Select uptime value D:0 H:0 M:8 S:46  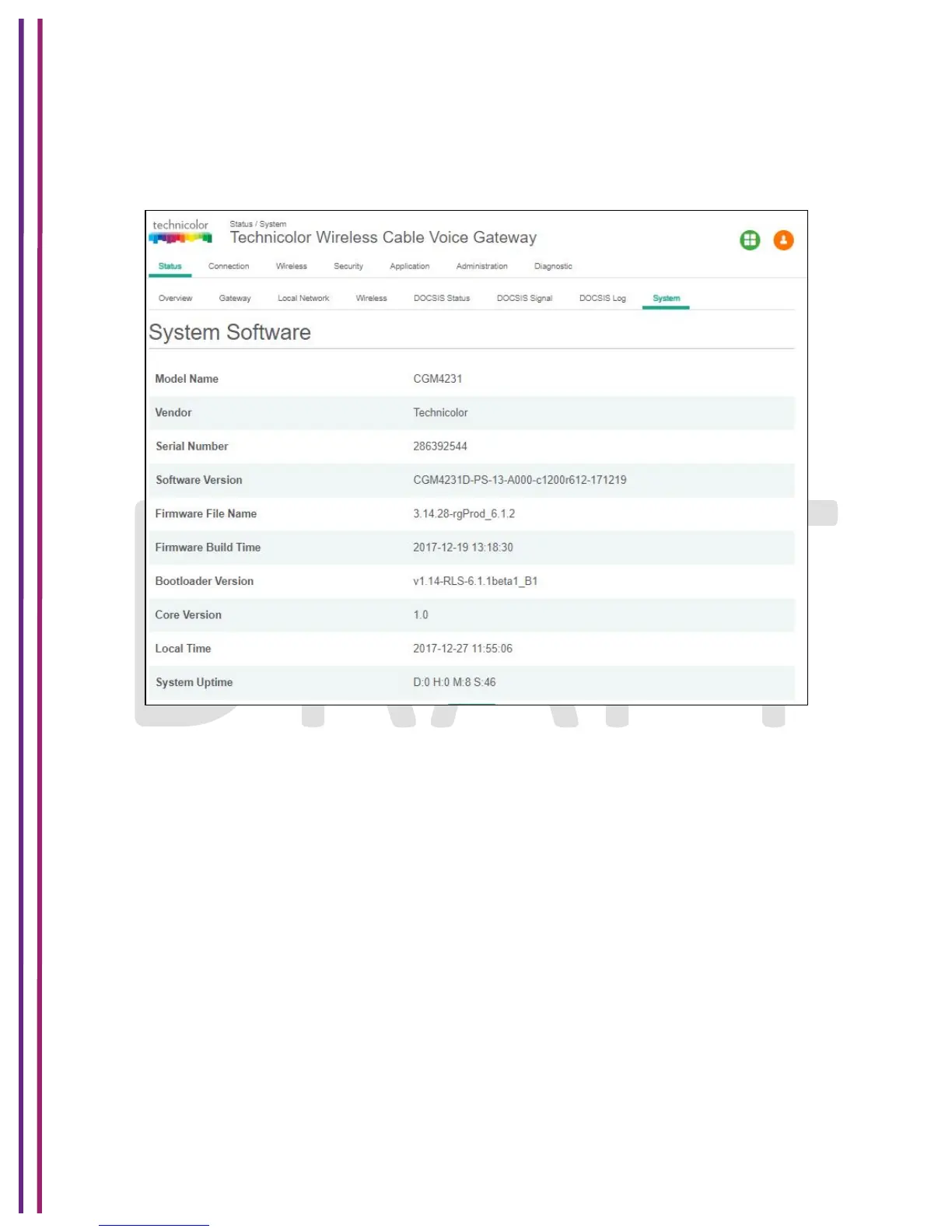click(x=454, y=682)
